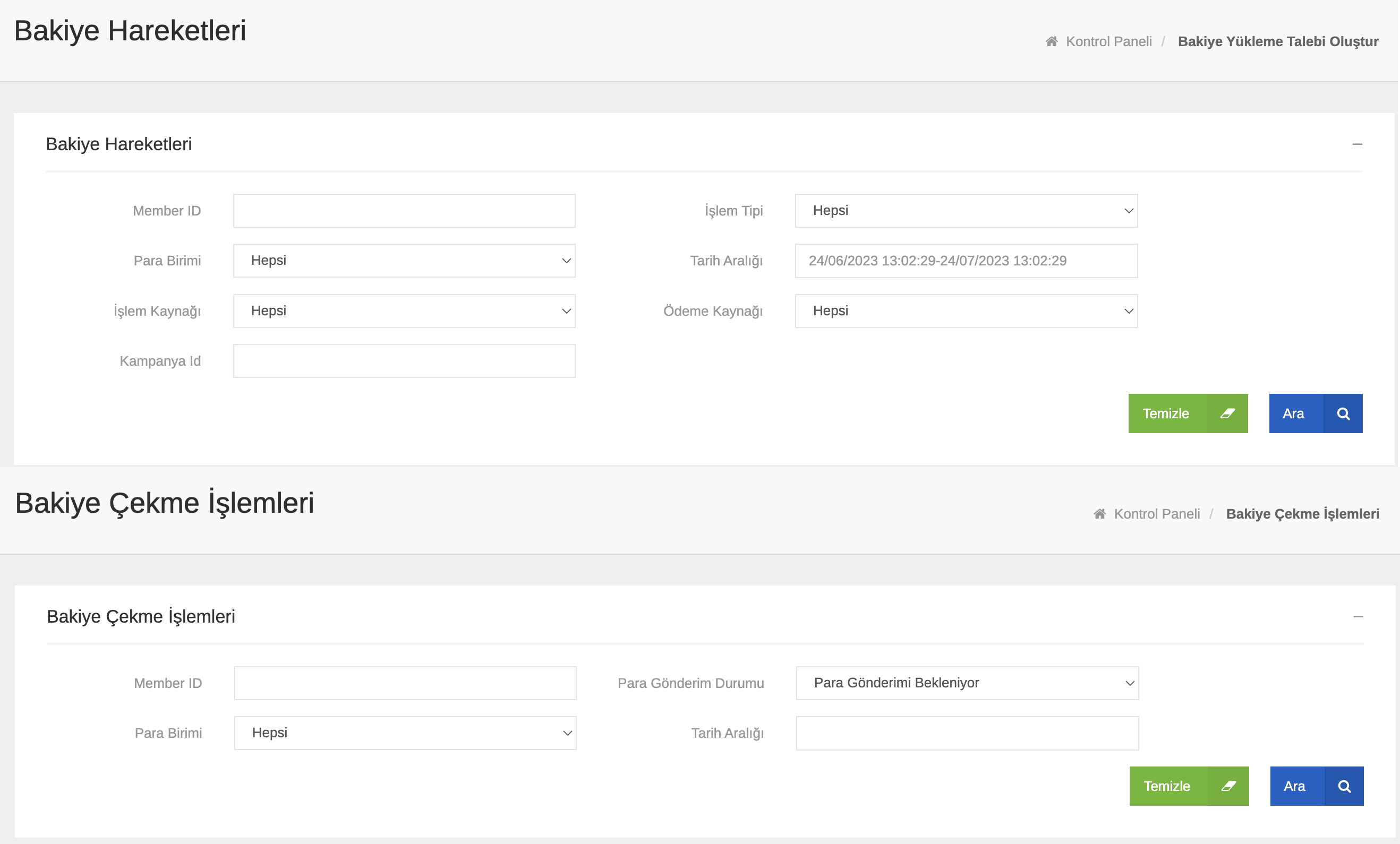This screenshot has width=1400, height=844.
Task: Click the eraser icon in the Bakiye Çekme İşlemleri panel
Action: pos(1228,786)
